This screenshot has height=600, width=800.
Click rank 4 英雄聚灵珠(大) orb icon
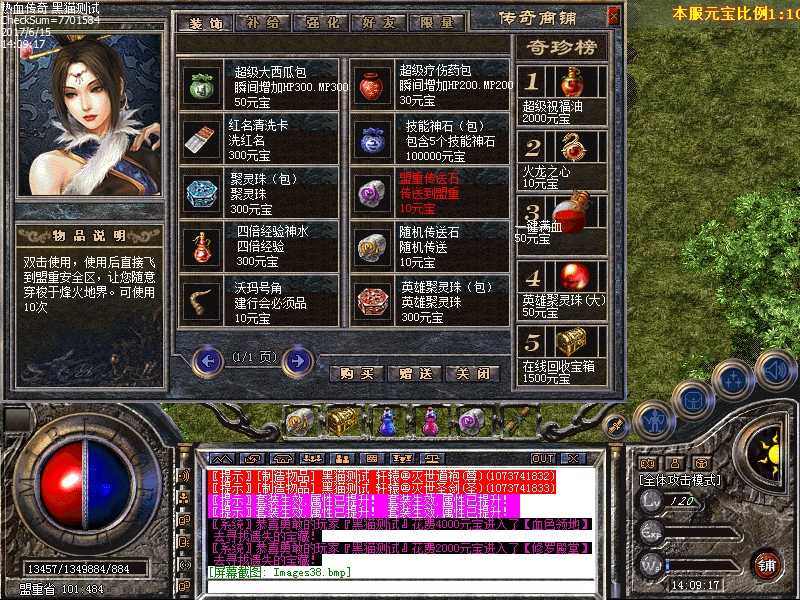[574, 277]
